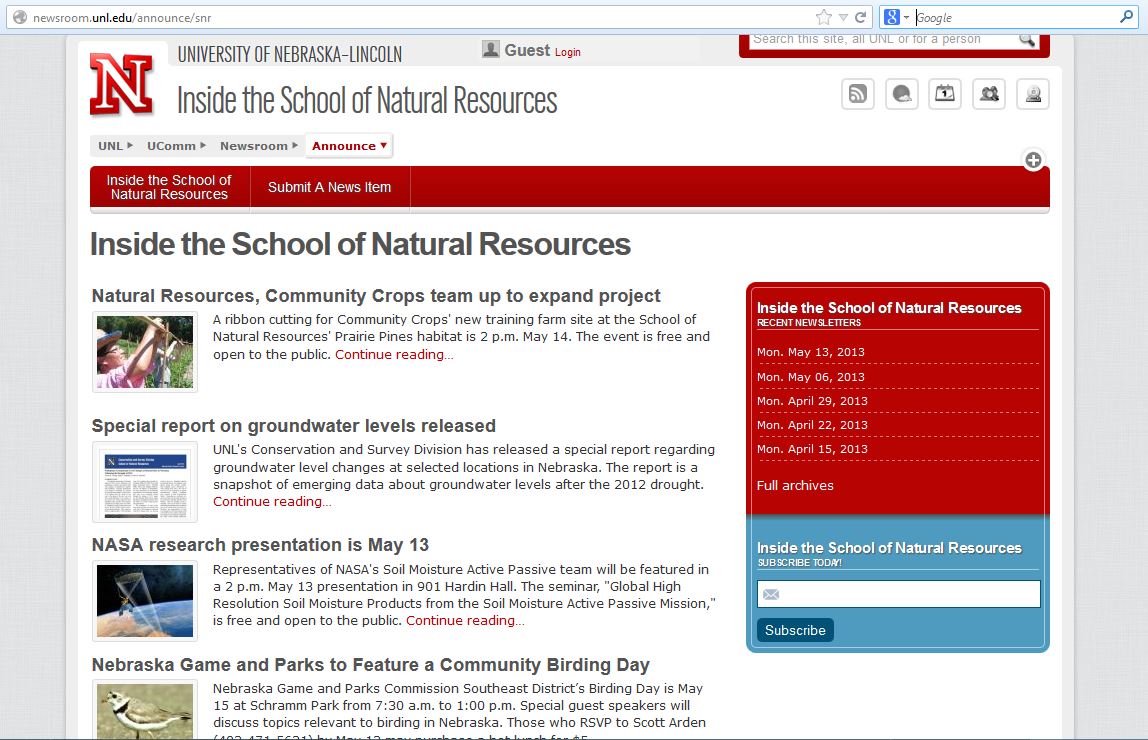Viewport: 1148px width, 740px height.
Task: Open the groundwater report thumbnail
Action: [145, 482]
